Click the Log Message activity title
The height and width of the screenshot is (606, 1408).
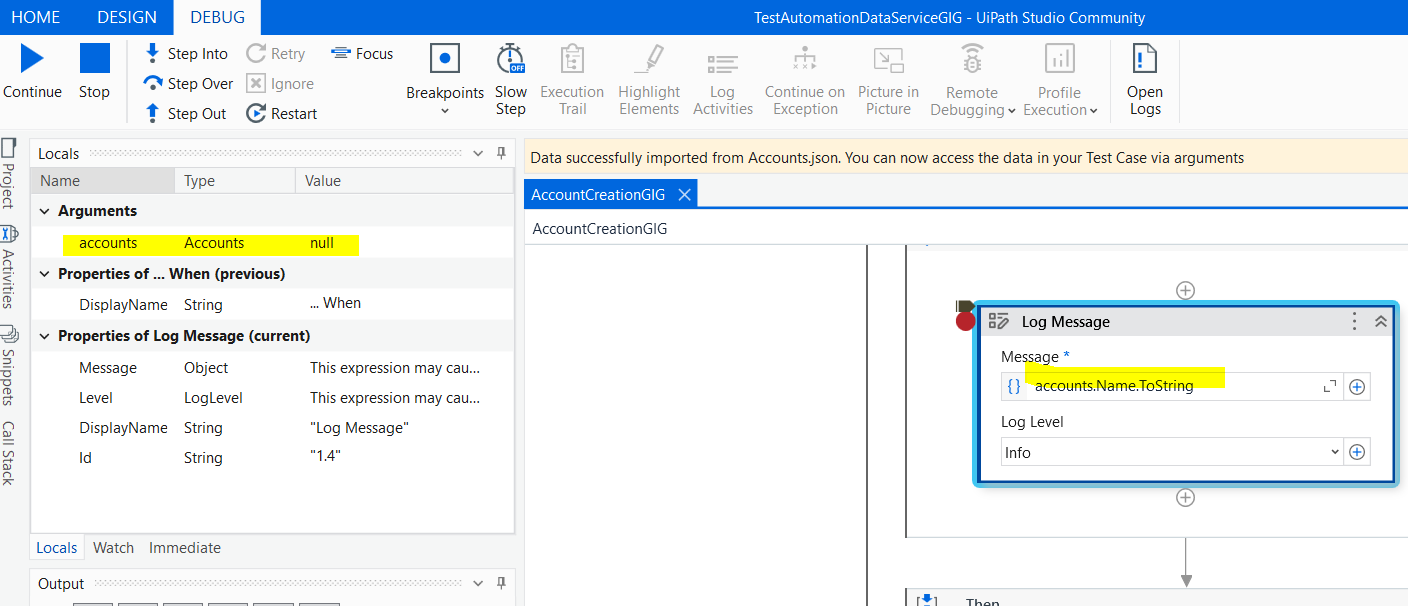point(1066,321)
